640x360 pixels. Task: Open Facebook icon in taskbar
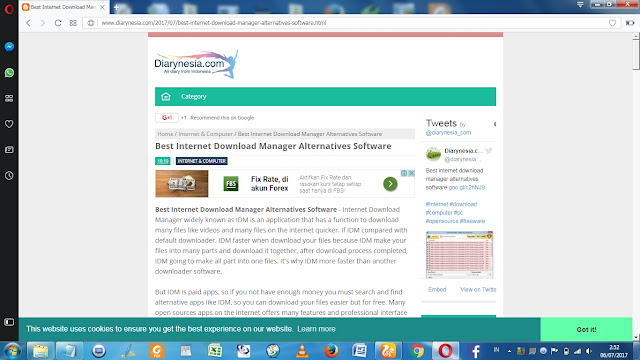click(x=475, y=351)
